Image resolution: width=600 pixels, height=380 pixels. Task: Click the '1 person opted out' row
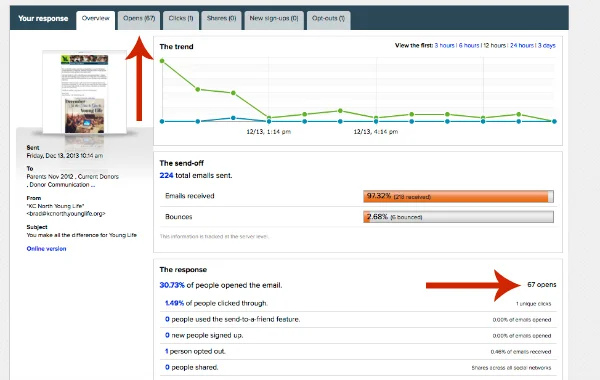(358, 351)
